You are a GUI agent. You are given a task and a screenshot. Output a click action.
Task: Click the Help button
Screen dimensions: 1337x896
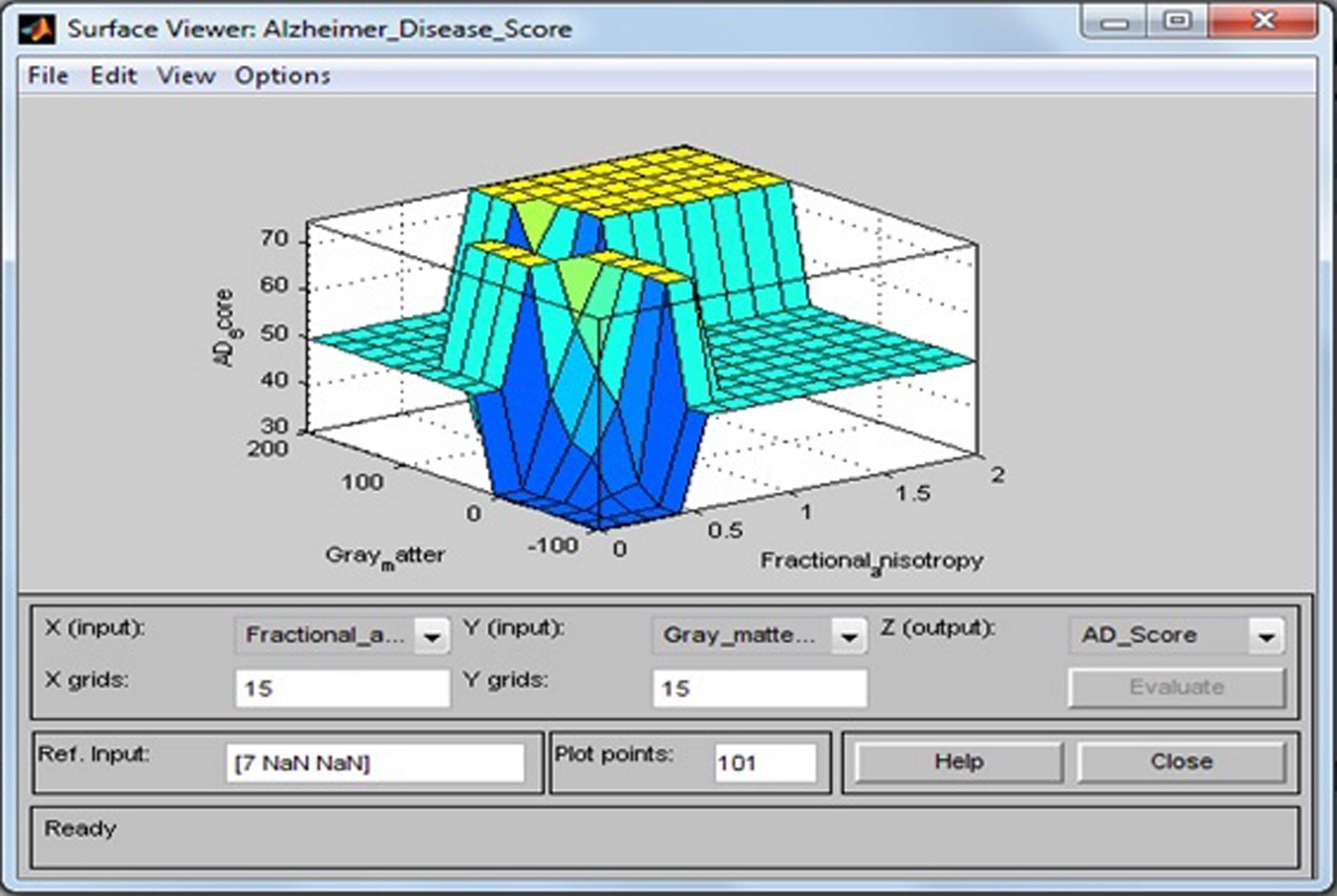tap(959, 762)
